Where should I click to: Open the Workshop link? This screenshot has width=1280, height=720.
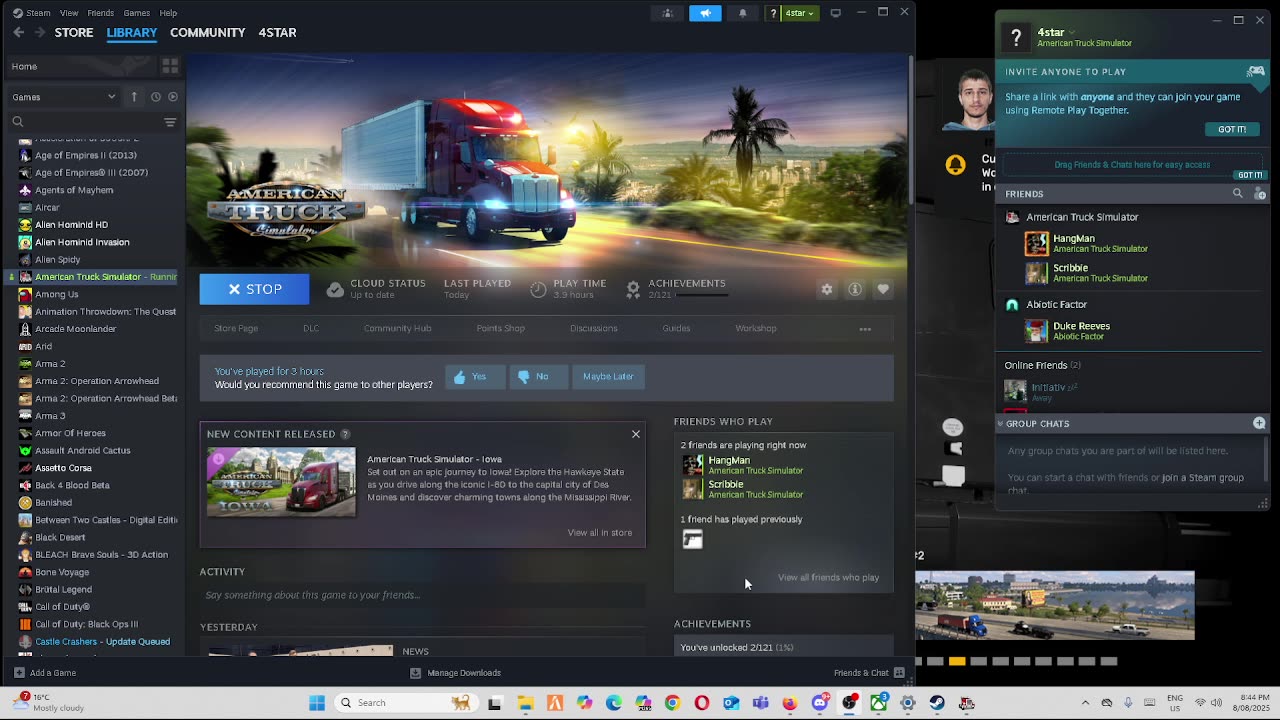click(x=756, y=328)
